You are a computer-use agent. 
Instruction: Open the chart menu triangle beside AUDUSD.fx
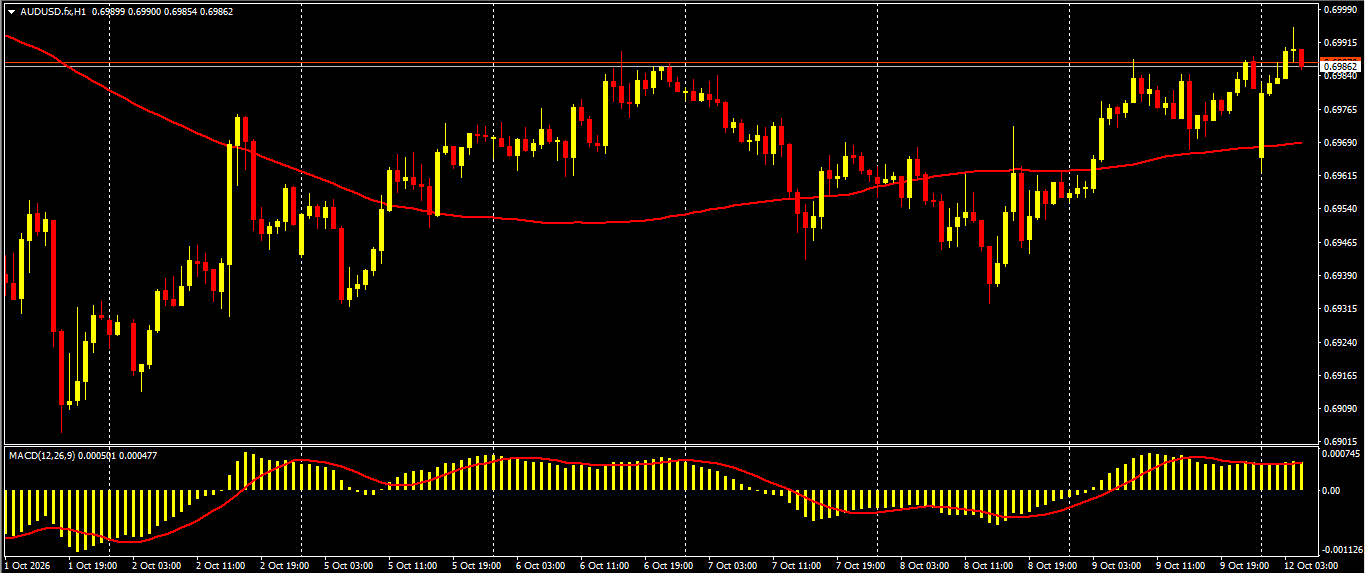pyautogui.click(x=11, y=11)
